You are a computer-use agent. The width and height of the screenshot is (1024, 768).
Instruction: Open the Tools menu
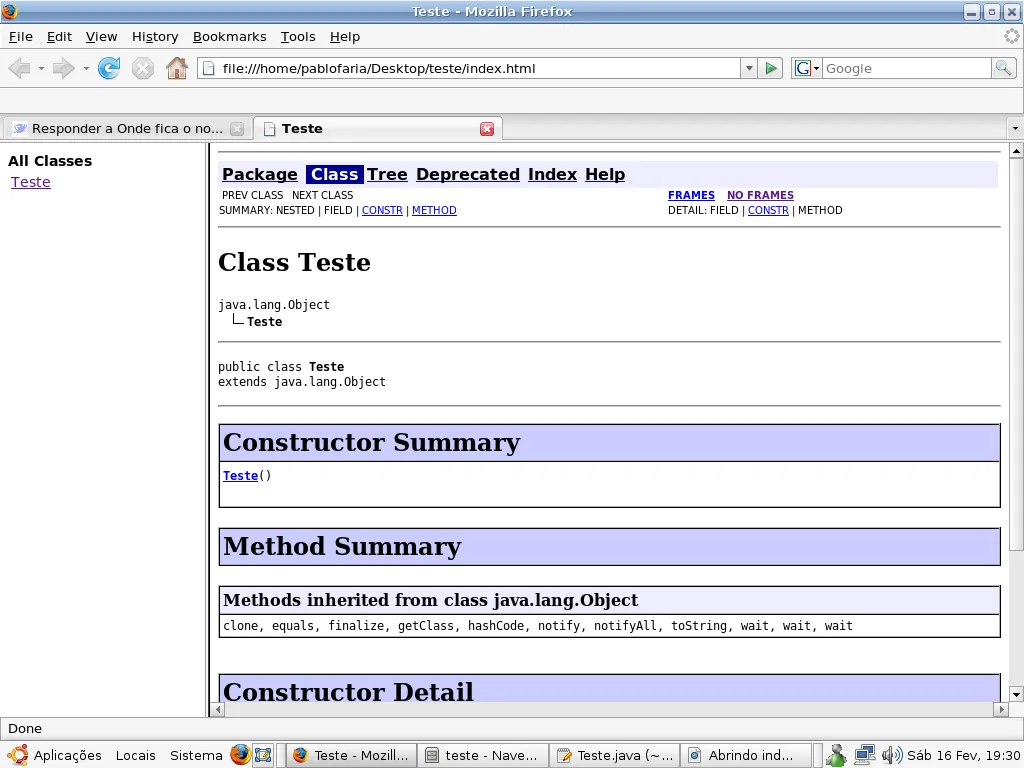point(298,37)
